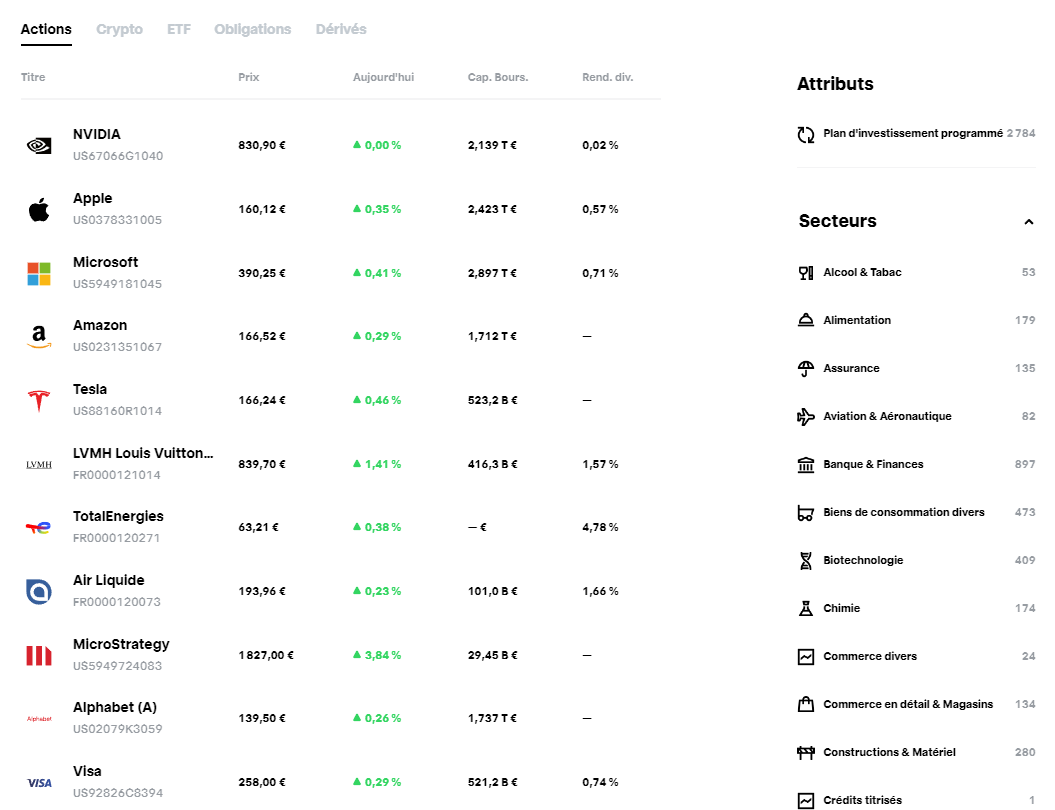Click the Biotechnologie DNA icon
This screenshot has width=1055, height=810.
(x=805, y=560)
